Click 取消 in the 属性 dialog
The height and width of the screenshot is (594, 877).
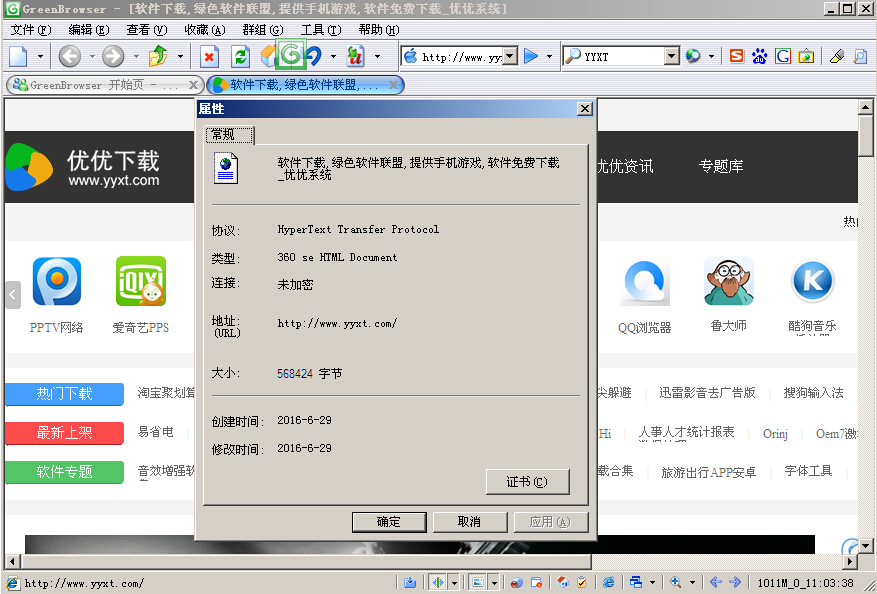pyautogui.click(x=470, y=522)
